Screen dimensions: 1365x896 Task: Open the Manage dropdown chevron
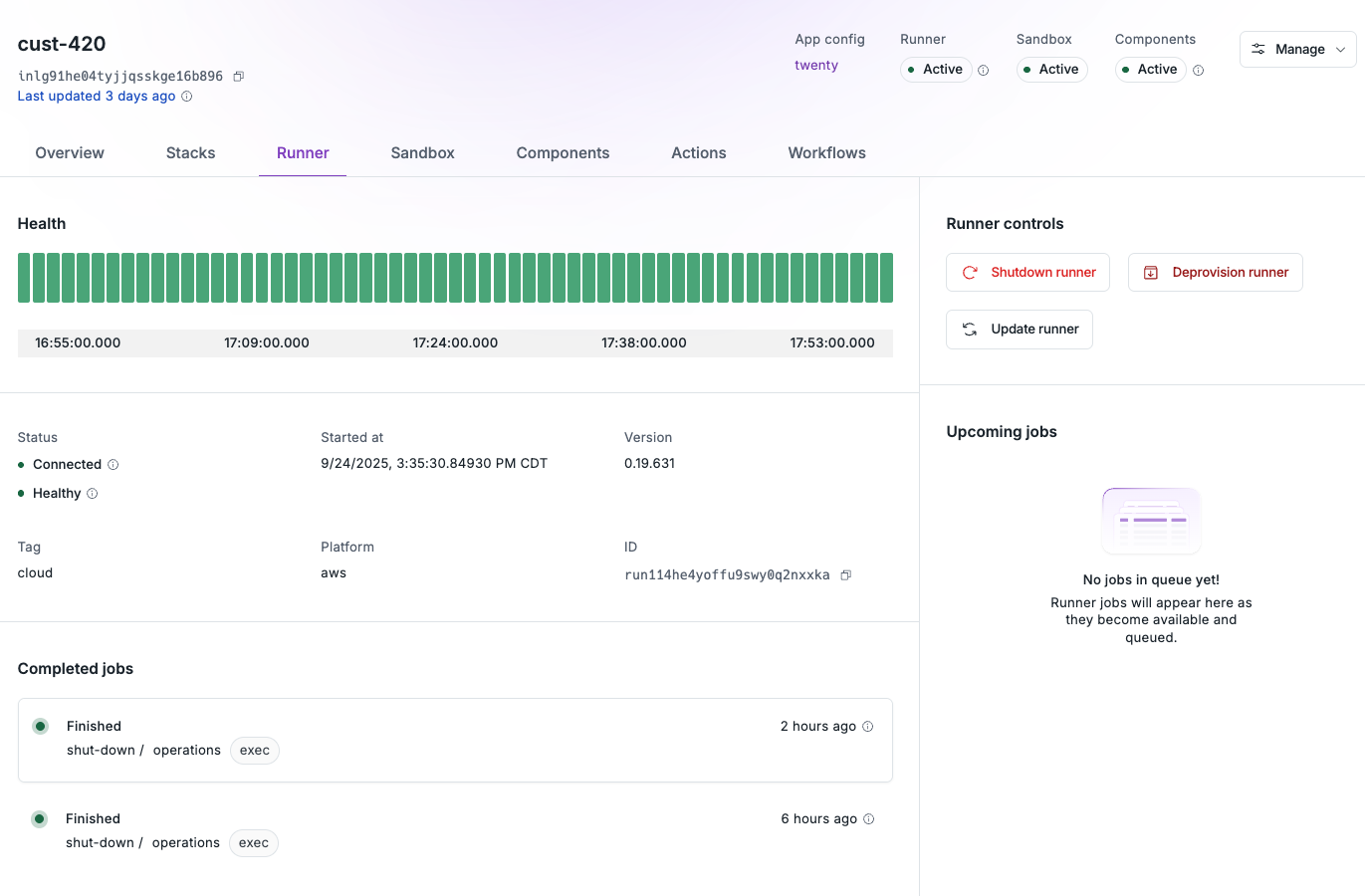pos(1340,49)
